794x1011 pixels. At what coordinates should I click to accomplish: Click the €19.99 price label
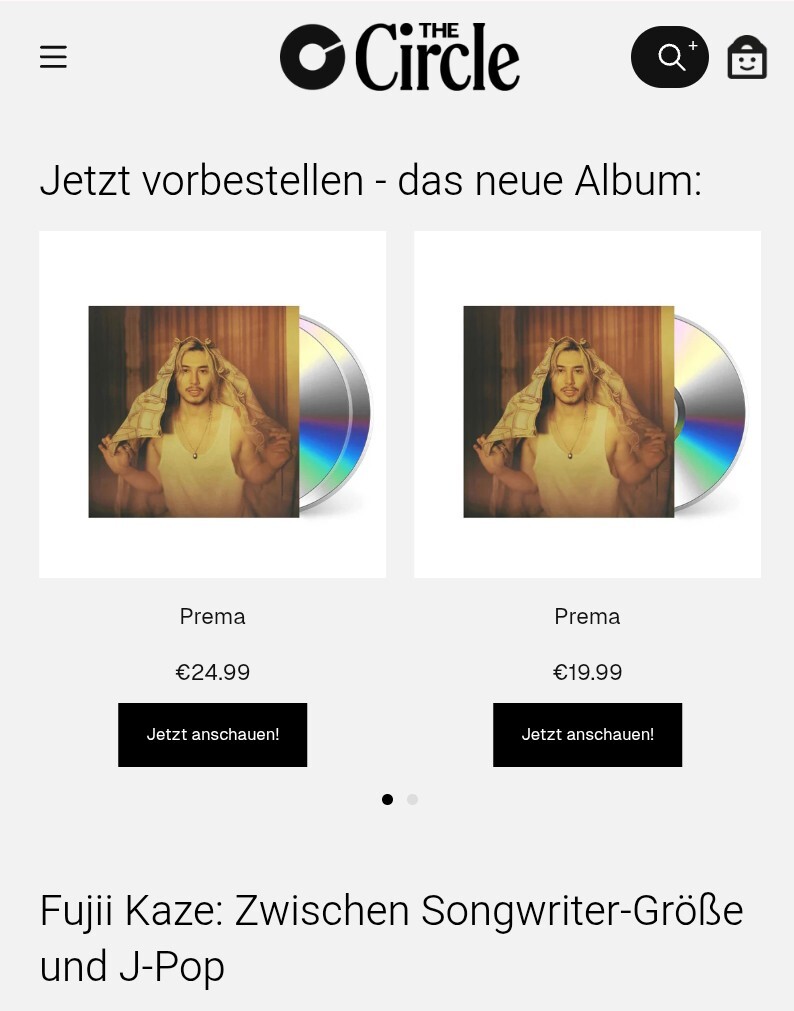click(587, 672)
